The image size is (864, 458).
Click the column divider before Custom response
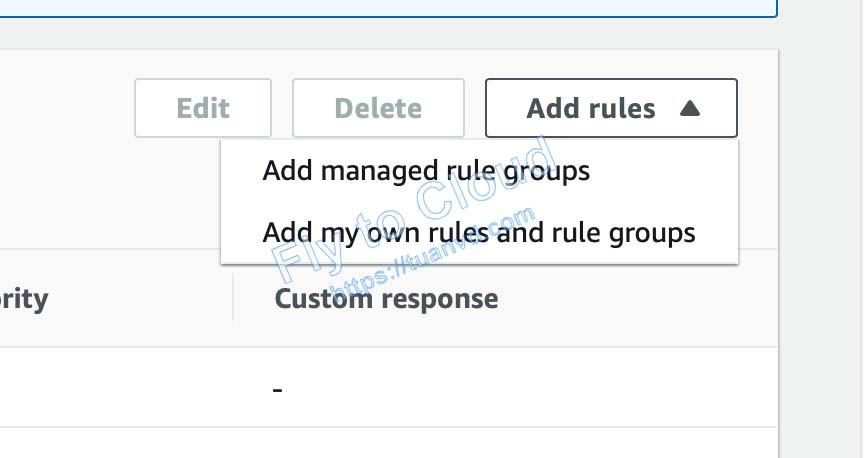[x=234, y=298]
